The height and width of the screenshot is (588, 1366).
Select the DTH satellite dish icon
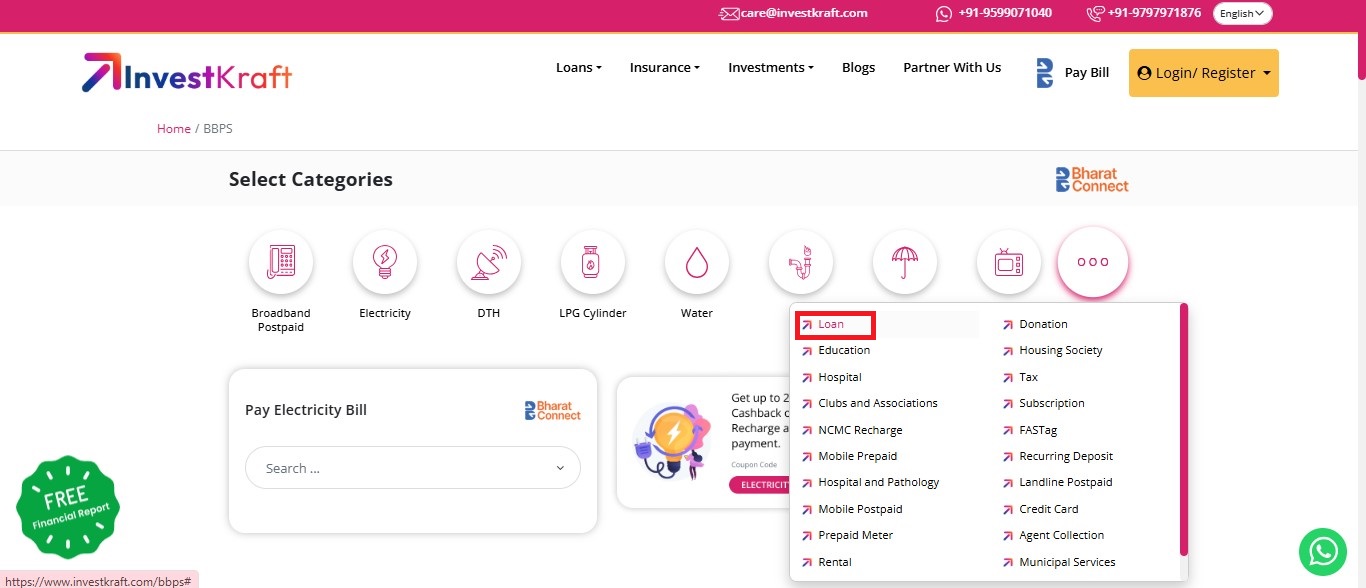pos(489,262)
